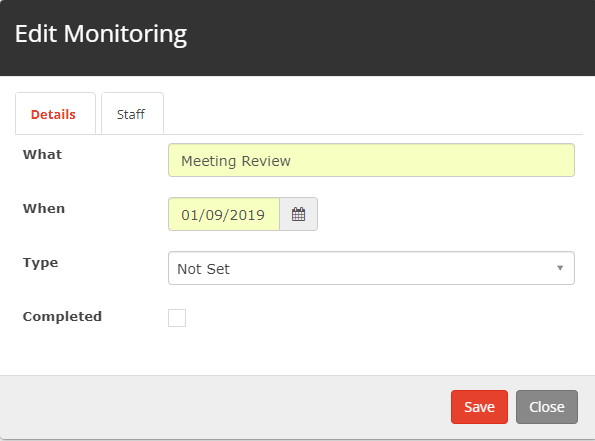Open the calendar date picker icon

[298, 214]
